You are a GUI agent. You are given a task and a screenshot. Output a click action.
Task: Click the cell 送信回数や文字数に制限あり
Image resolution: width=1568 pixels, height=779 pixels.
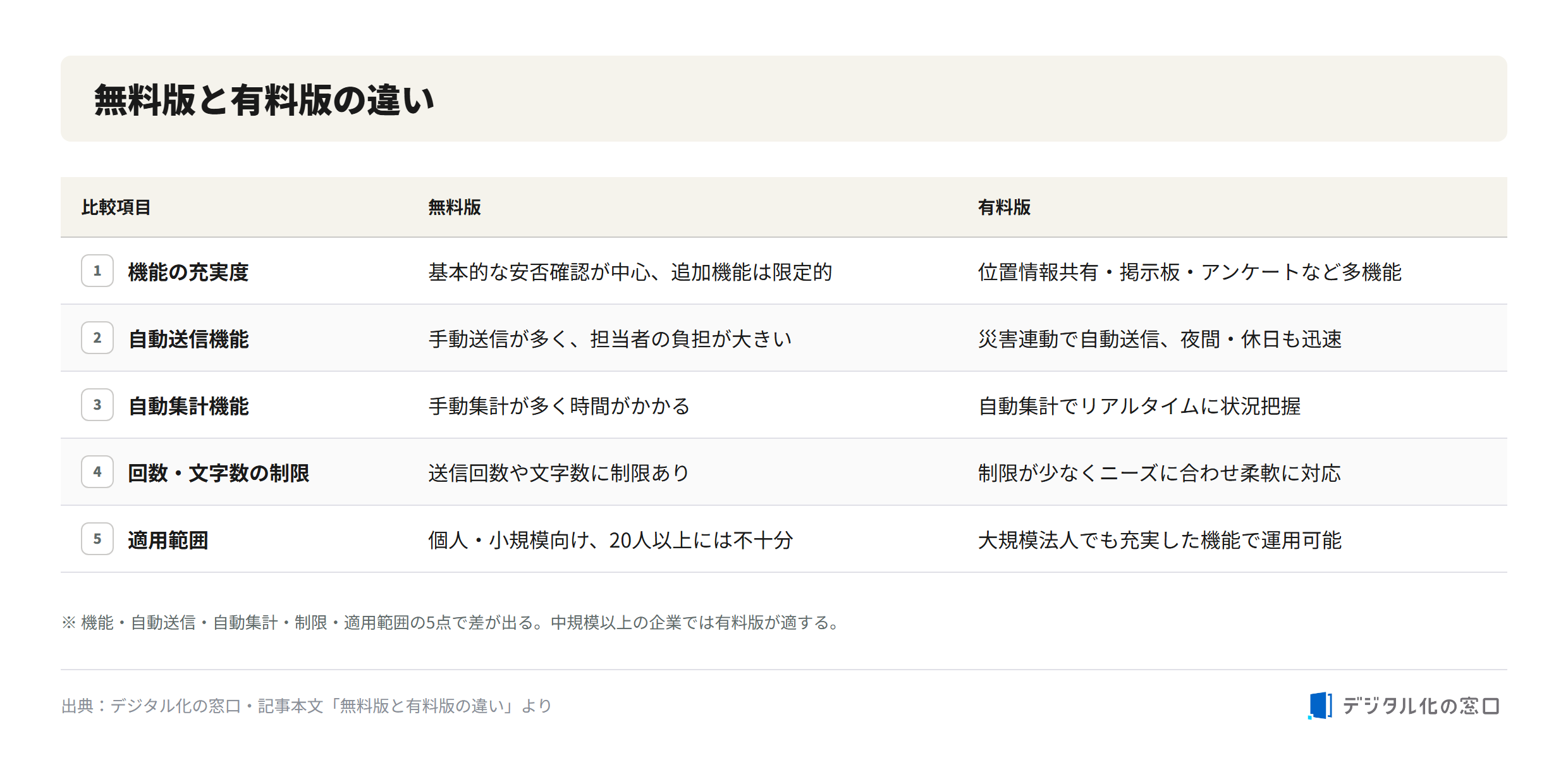pos(559,473)
